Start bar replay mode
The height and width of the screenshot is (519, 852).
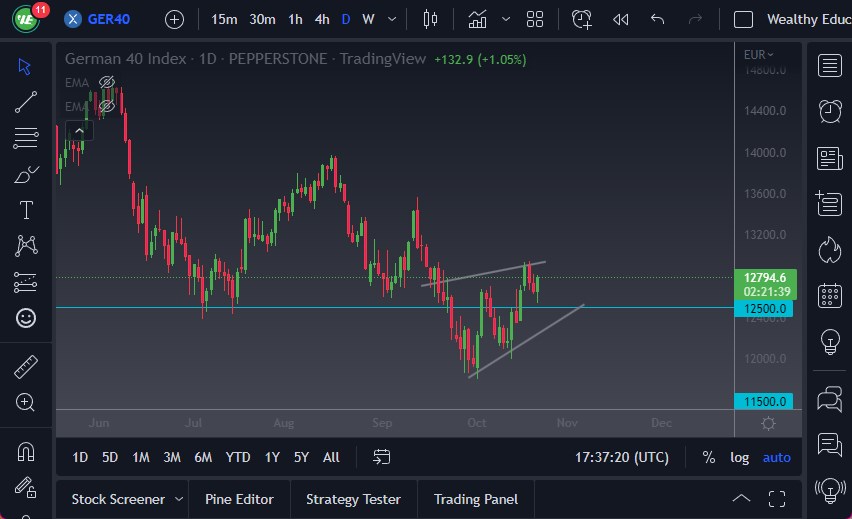tap(621, 20)
